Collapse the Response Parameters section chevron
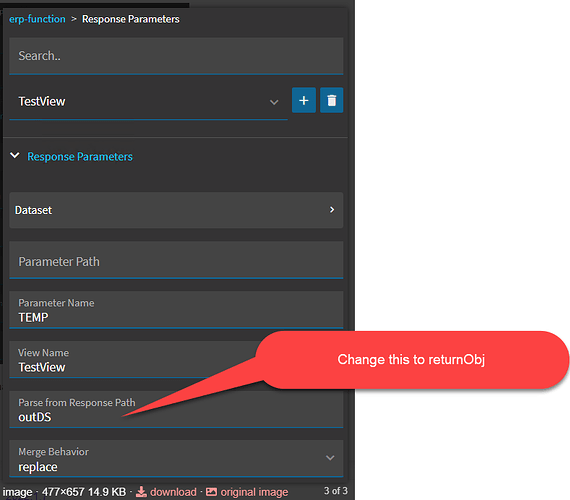Screen dimensions: 570x500 click(x=15, y=156)
